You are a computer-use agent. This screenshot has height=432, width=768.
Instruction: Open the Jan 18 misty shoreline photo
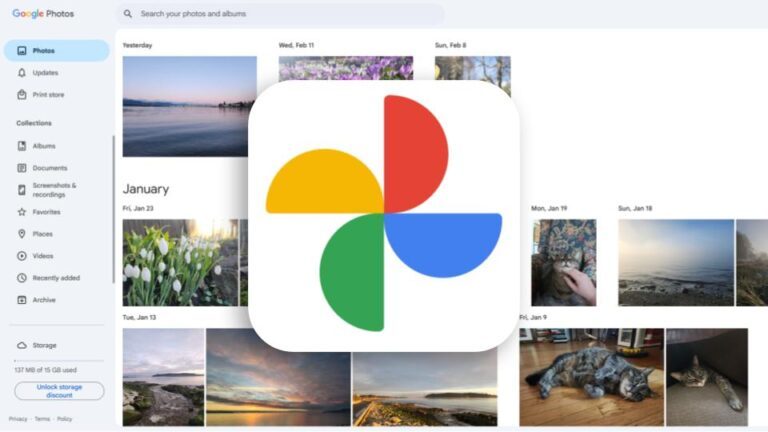point(676,263)
